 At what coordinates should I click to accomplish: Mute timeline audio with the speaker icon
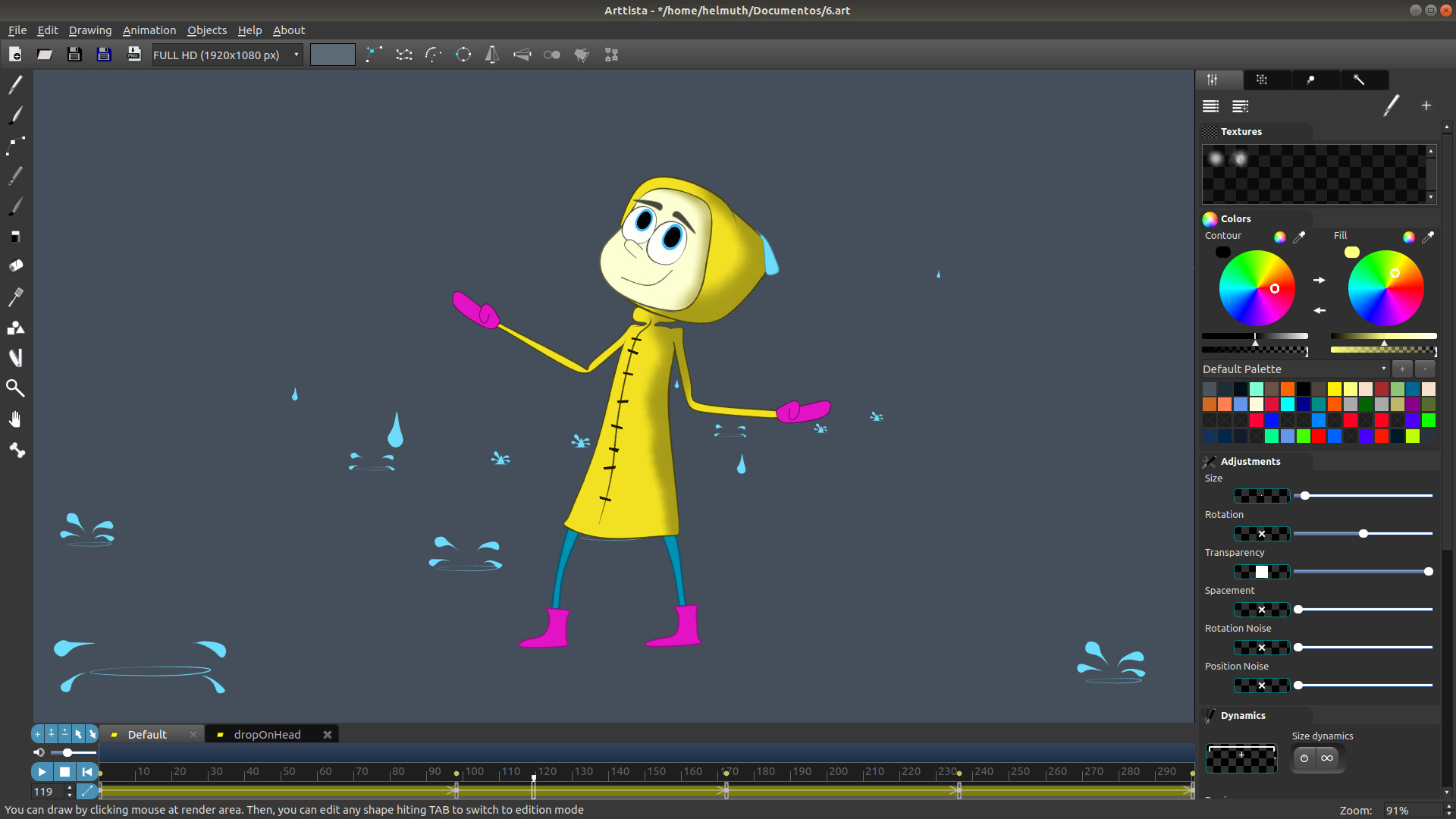point(39,752)
